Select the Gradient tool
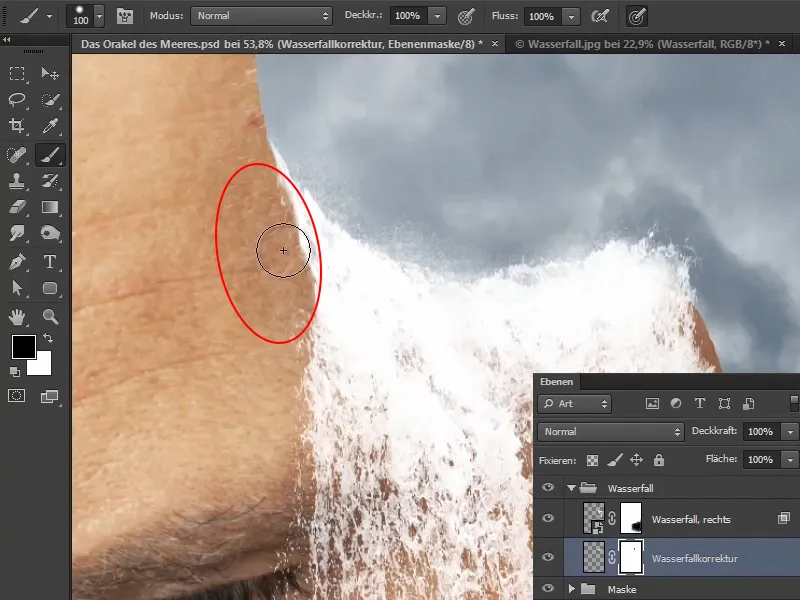The image size is (800, 600). point(50,207)
